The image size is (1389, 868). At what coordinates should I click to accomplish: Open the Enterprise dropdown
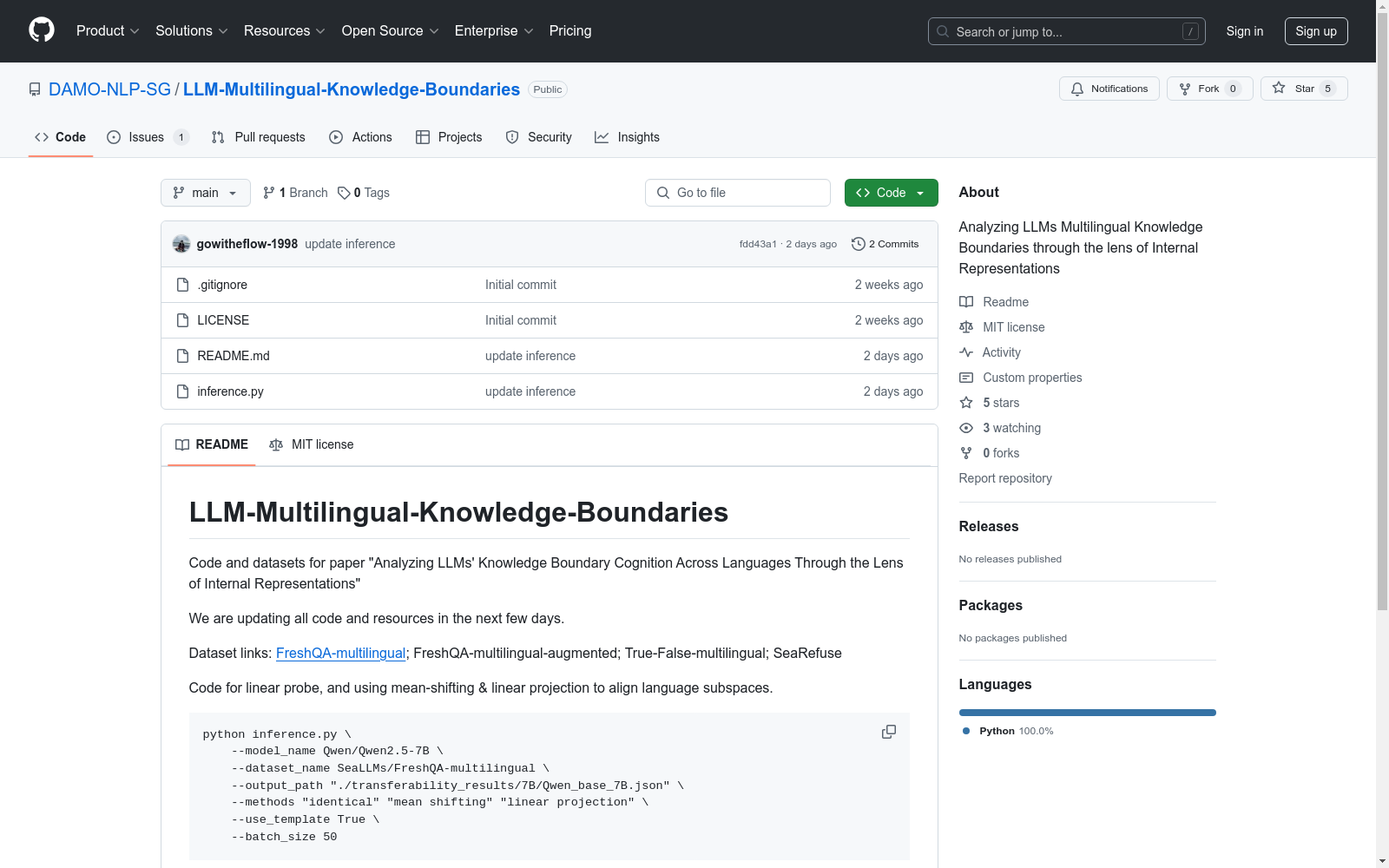click(x=494, y=31)
